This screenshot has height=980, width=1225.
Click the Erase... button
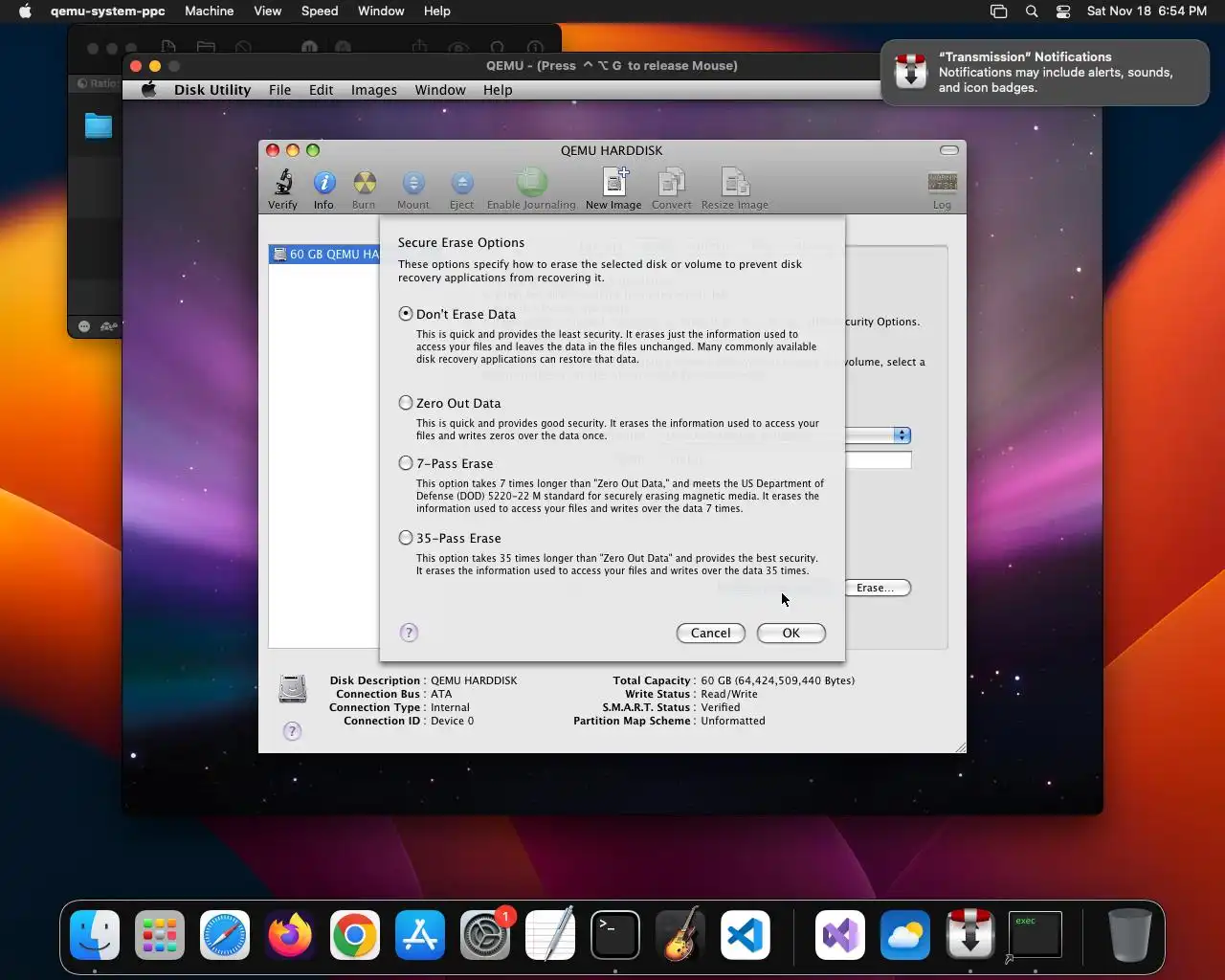pos(878,588)
